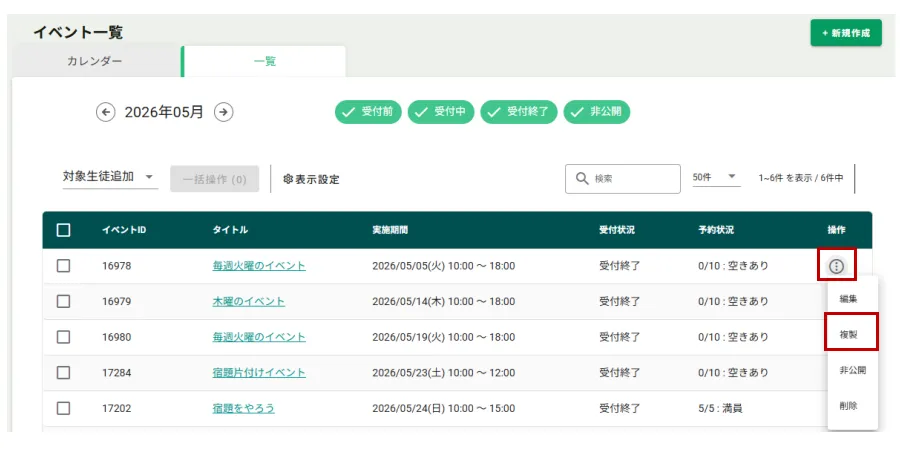Click the 1~6件 を表示 / 6件中 text

pyautogui.click(x=801, y=178)
